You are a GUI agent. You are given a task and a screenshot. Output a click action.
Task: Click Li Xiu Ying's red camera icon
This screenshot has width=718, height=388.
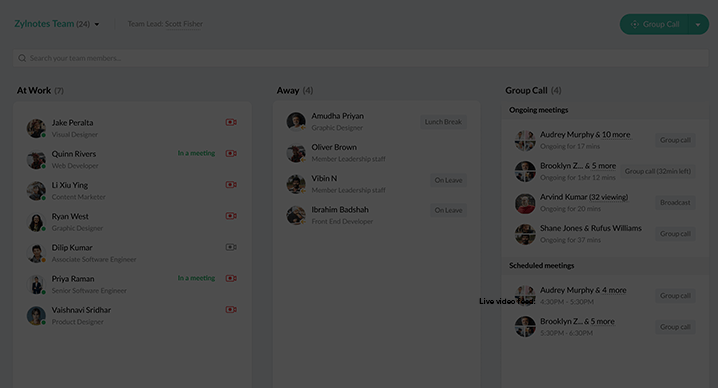(231, 184)
